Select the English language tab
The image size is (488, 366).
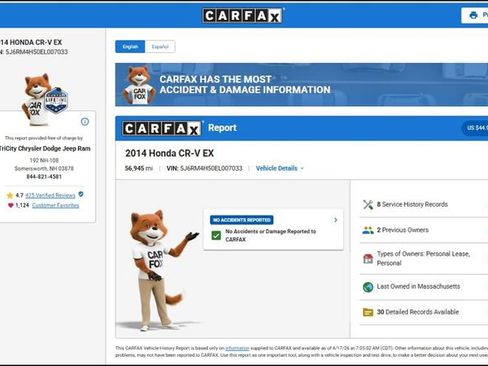[x=130, y=47]
